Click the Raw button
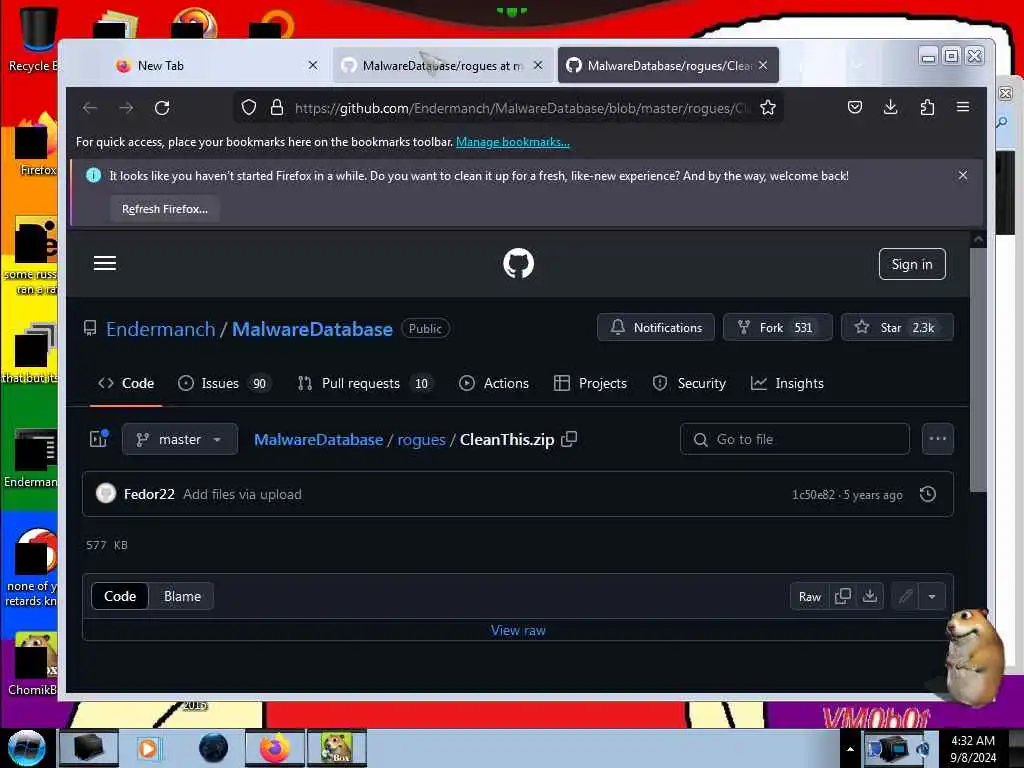 click(810, 596)
